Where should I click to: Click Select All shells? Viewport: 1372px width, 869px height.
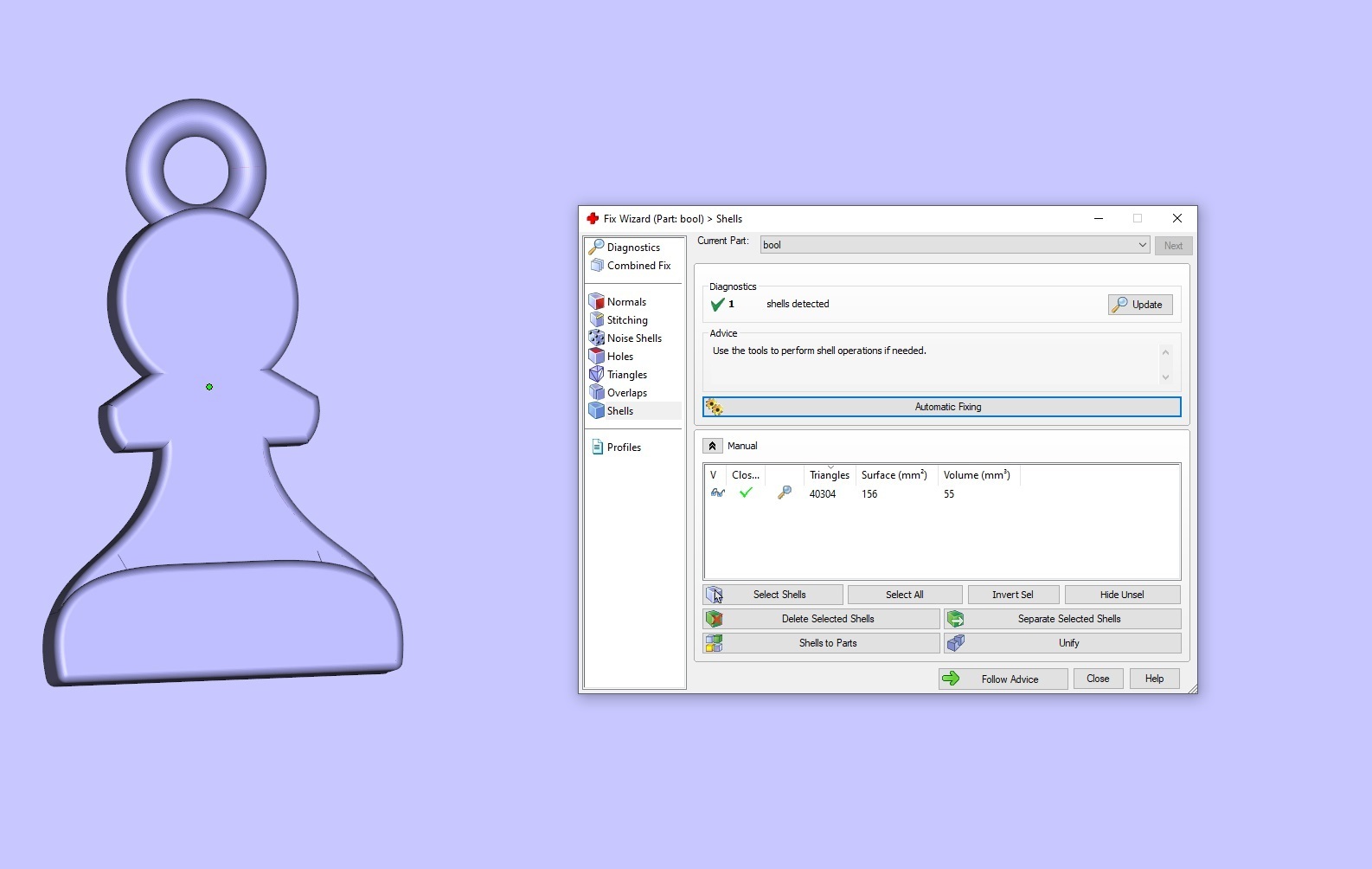coord(905,595)
